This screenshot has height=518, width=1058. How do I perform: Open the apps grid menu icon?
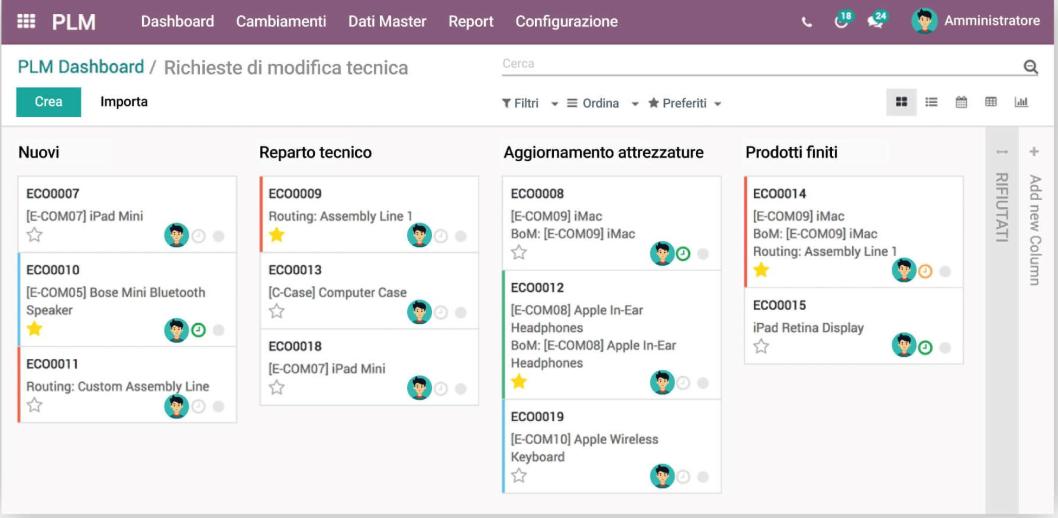tap(26, 21)
